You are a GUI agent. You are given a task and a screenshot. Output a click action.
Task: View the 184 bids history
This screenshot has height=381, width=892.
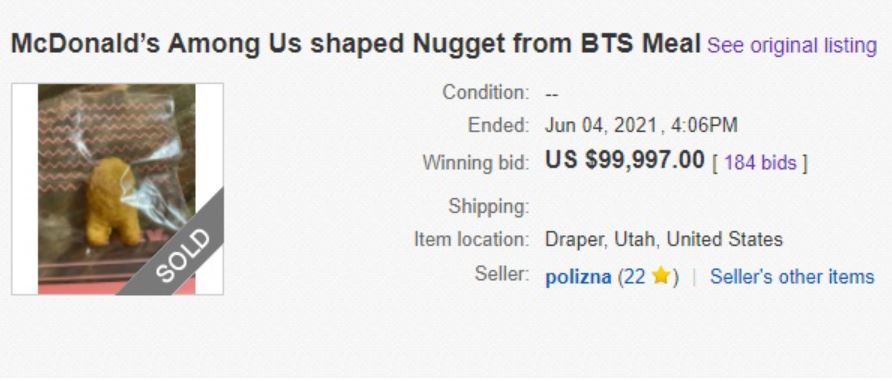tap(759, 163)
